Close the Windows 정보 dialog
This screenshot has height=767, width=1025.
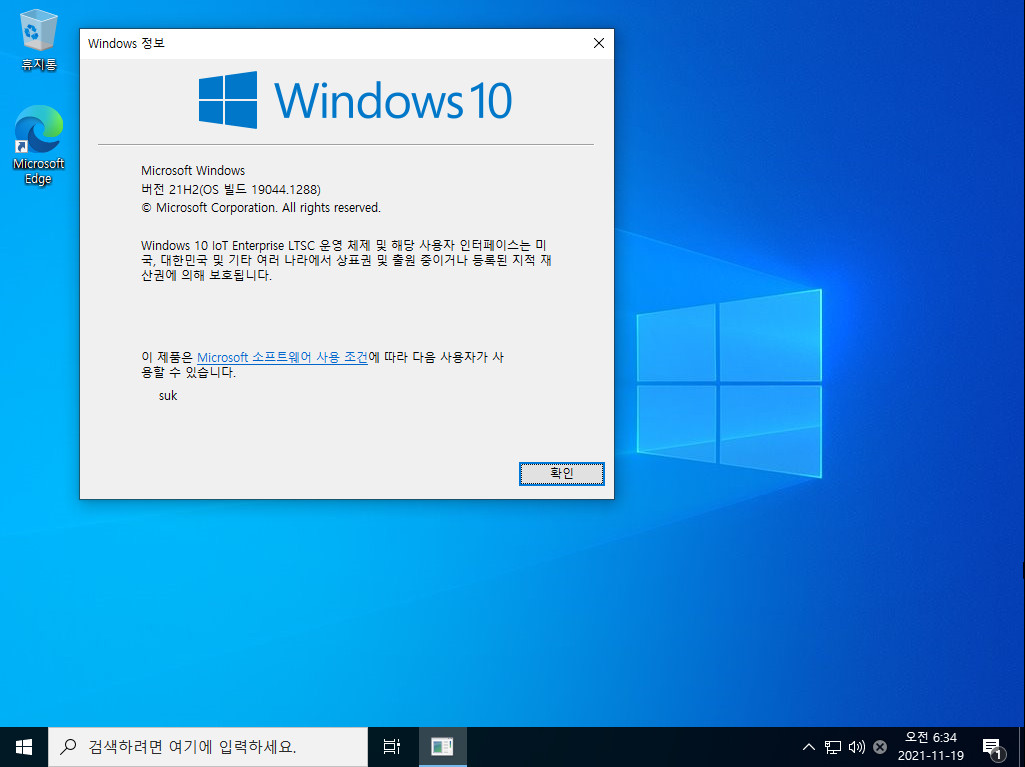click(x=598, y=43)
